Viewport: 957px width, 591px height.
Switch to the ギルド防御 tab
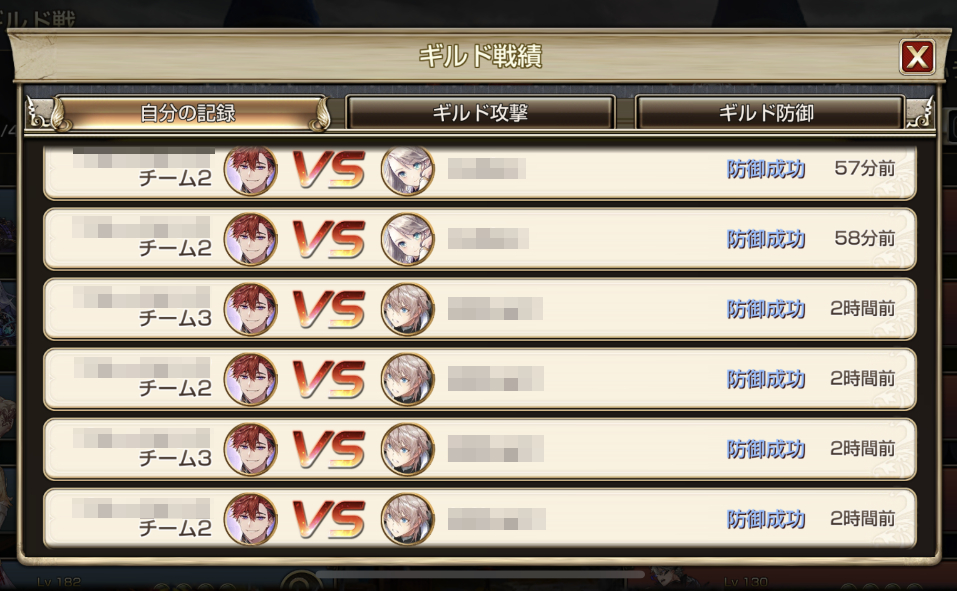point(768,113)
